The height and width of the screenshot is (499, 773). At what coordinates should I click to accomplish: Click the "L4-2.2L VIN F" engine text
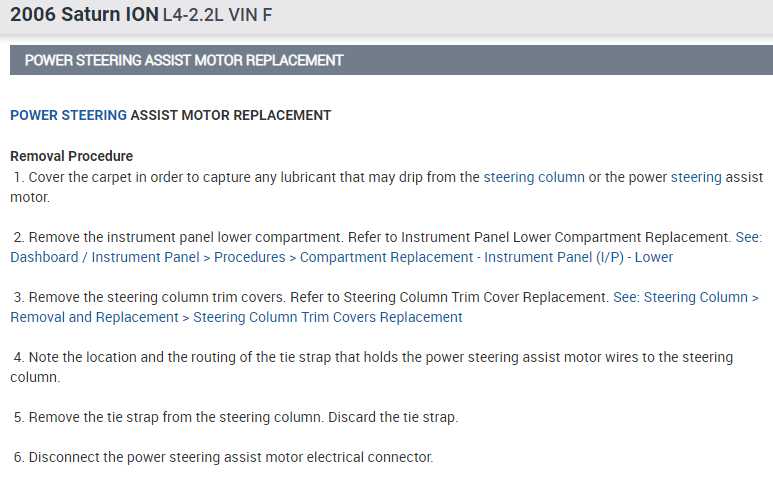tap(217, 16)
